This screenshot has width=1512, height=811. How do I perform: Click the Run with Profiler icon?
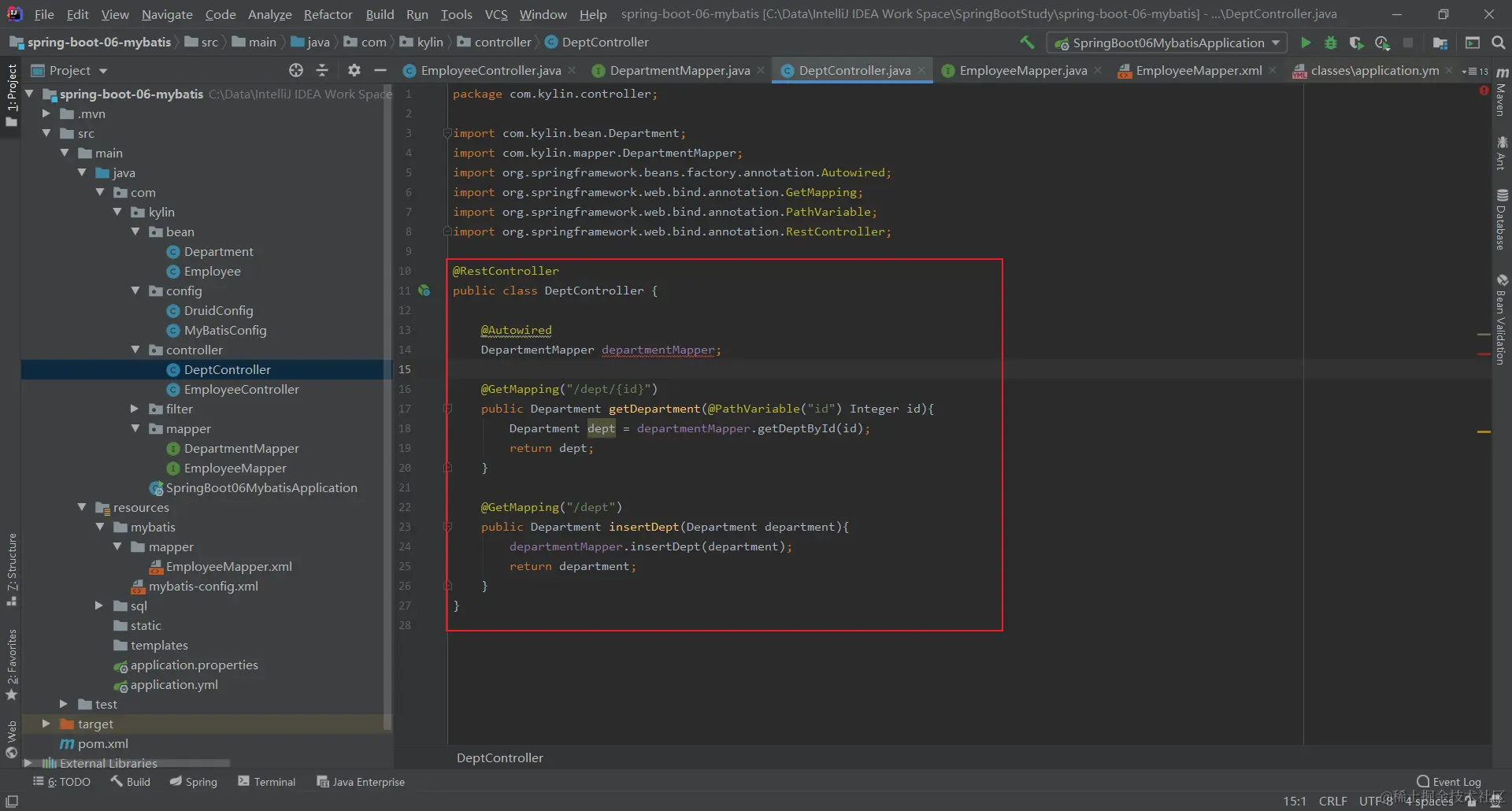point(1382,43)
